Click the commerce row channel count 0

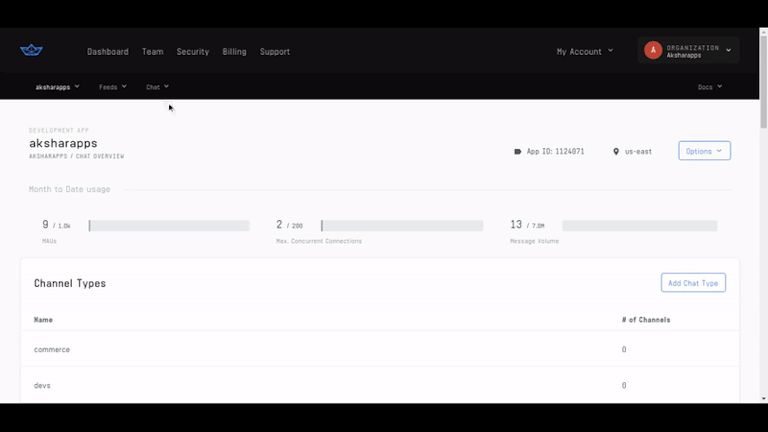(624, 349)
